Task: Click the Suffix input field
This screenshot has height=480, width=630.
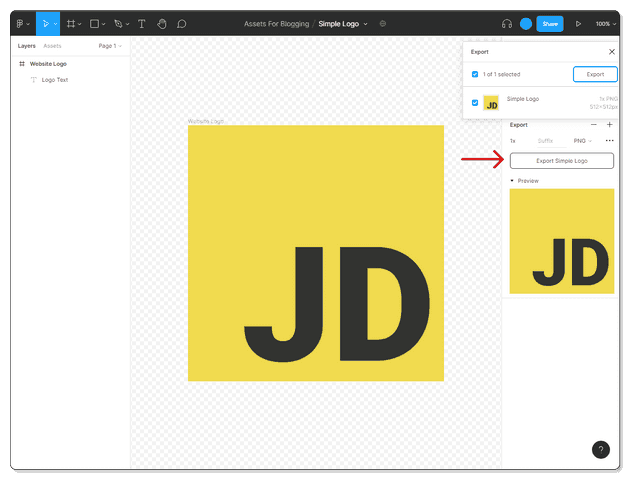Action: click(x=550, y=141)
